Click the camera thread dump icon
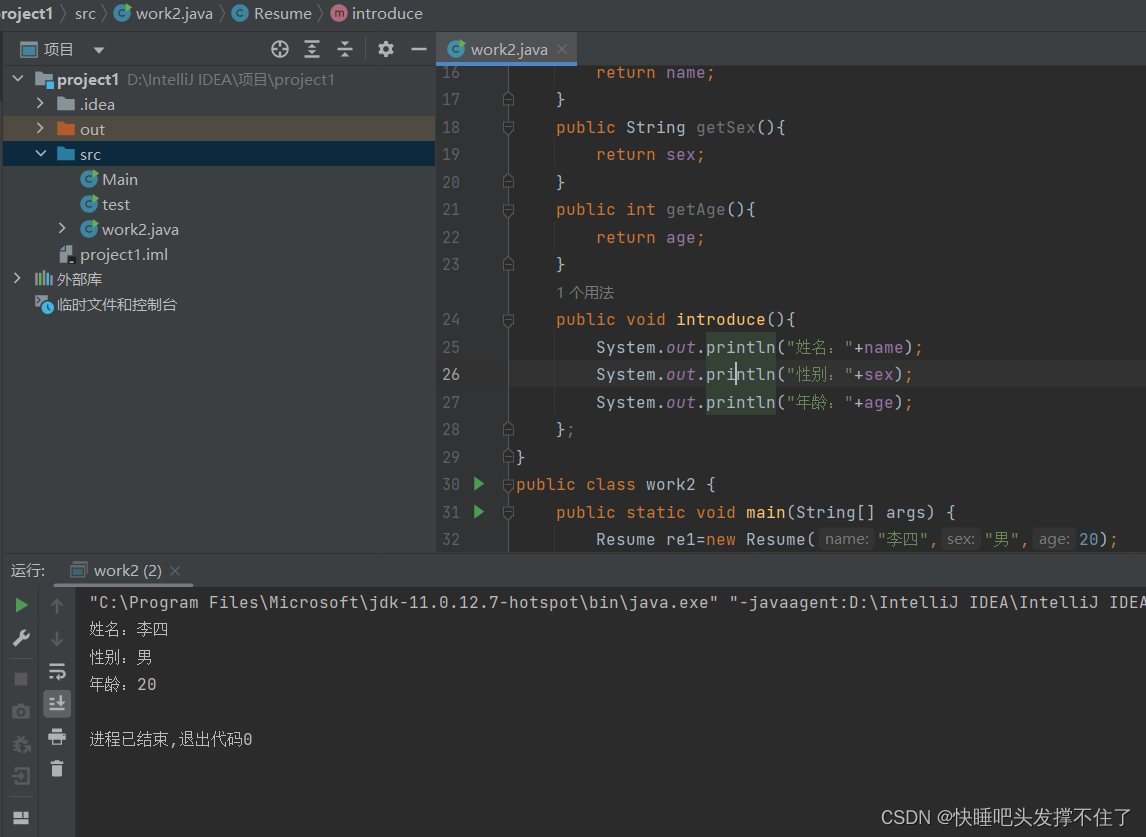Image resolution: width=1146 pixels, height=837 pixels. point(21,711)
